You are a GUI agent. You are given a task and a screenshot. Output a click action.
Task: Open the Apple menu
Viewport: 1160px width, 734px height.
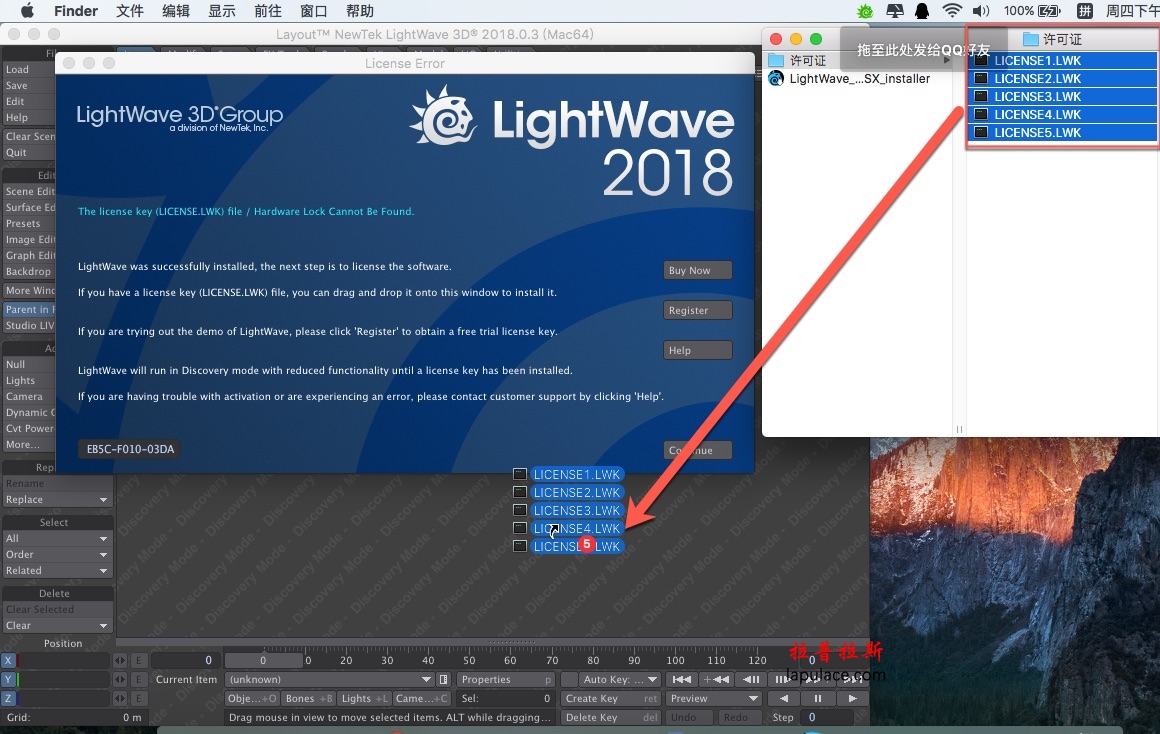coord(27,10)
